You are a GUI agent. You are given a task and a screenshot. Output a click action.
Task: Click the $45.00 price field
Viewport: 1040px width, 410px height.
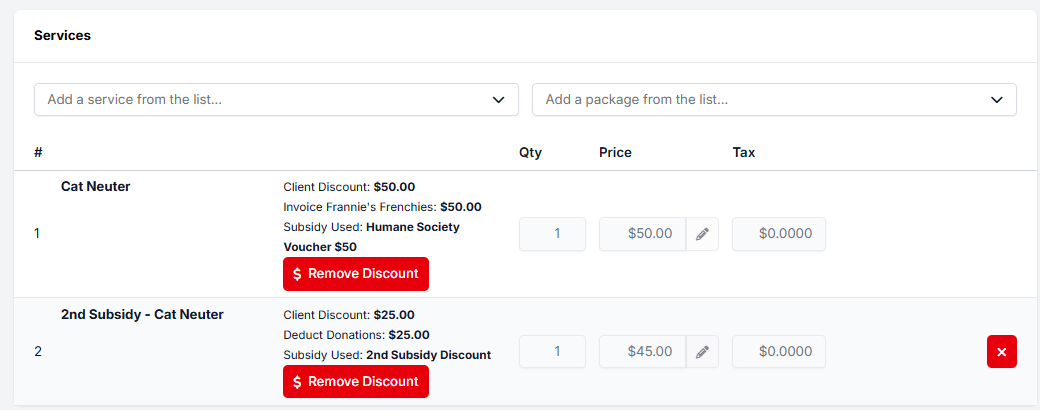coord(642,352)
